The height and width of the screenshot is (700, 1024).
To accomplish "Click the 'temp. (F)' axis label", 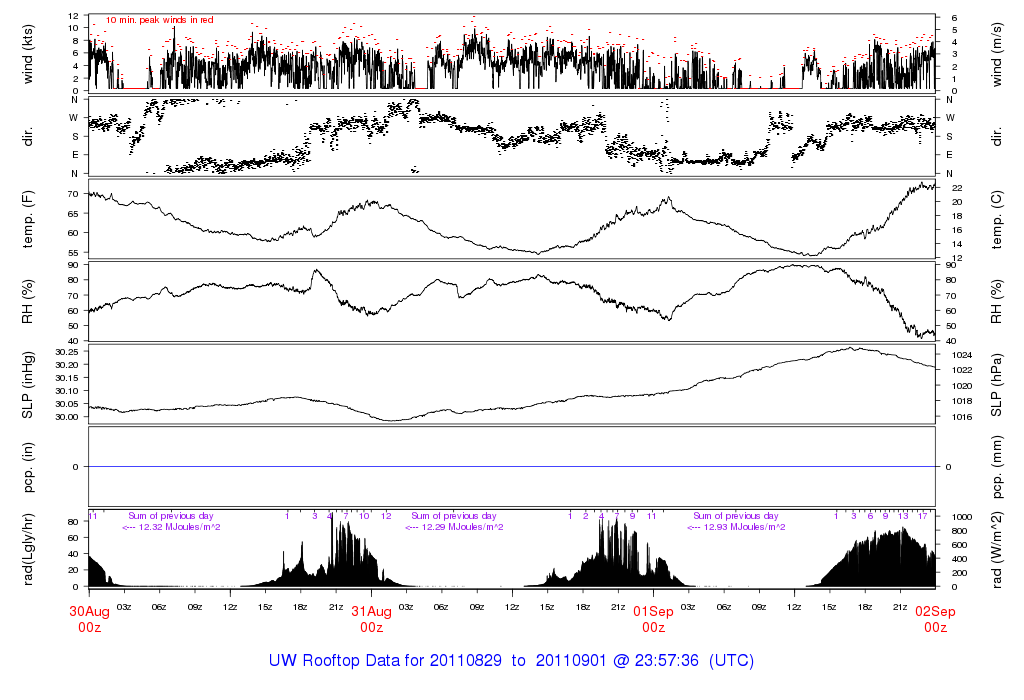I will (28, 219).
